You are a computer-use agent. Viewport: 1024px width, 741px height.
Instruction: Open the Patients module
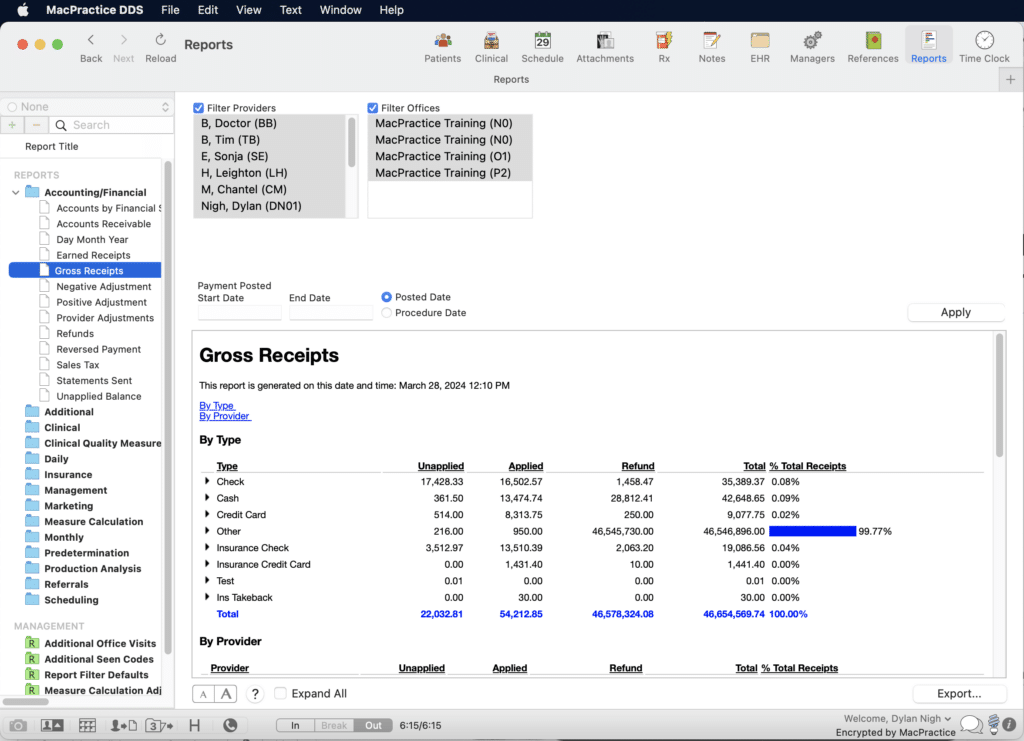[442, 47]
